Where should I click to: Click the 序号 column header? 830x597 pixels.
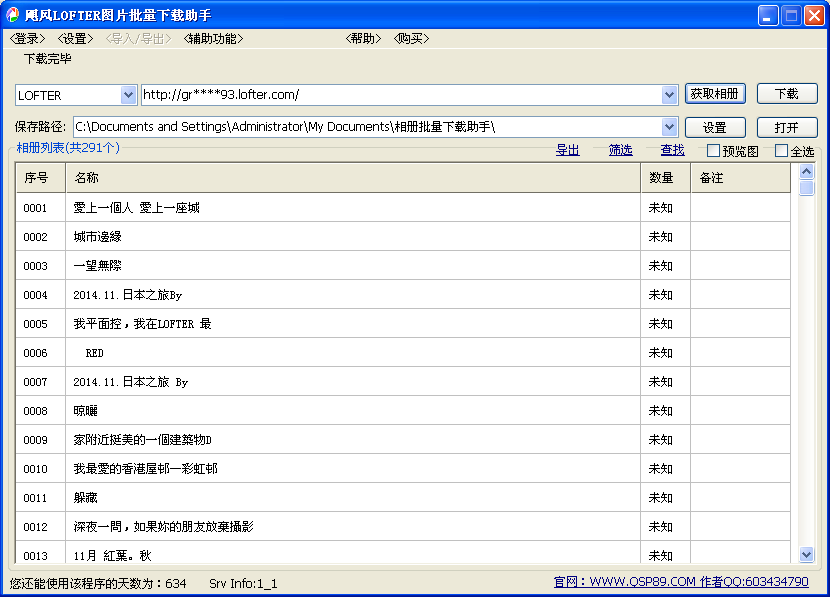pos(41,178)
